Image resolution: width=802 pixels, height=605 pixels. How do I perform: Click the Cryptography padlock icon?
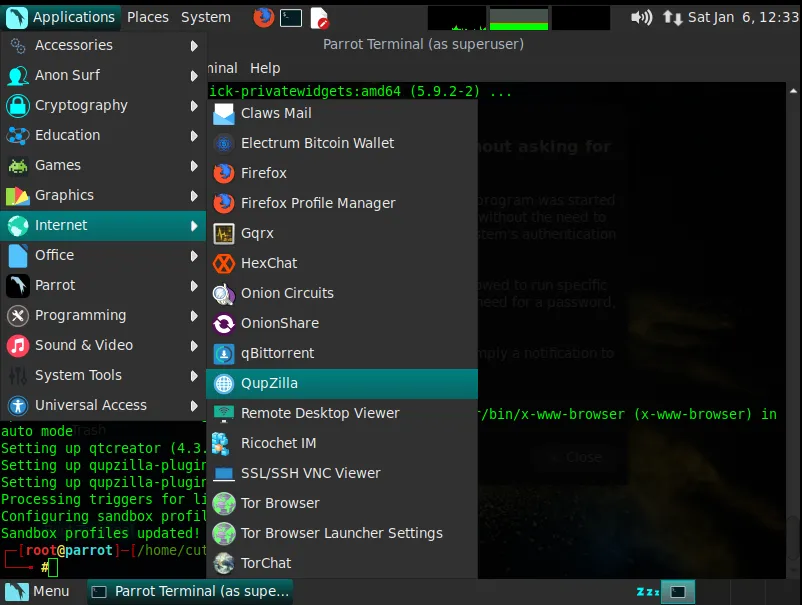click(x=18, y=106)
